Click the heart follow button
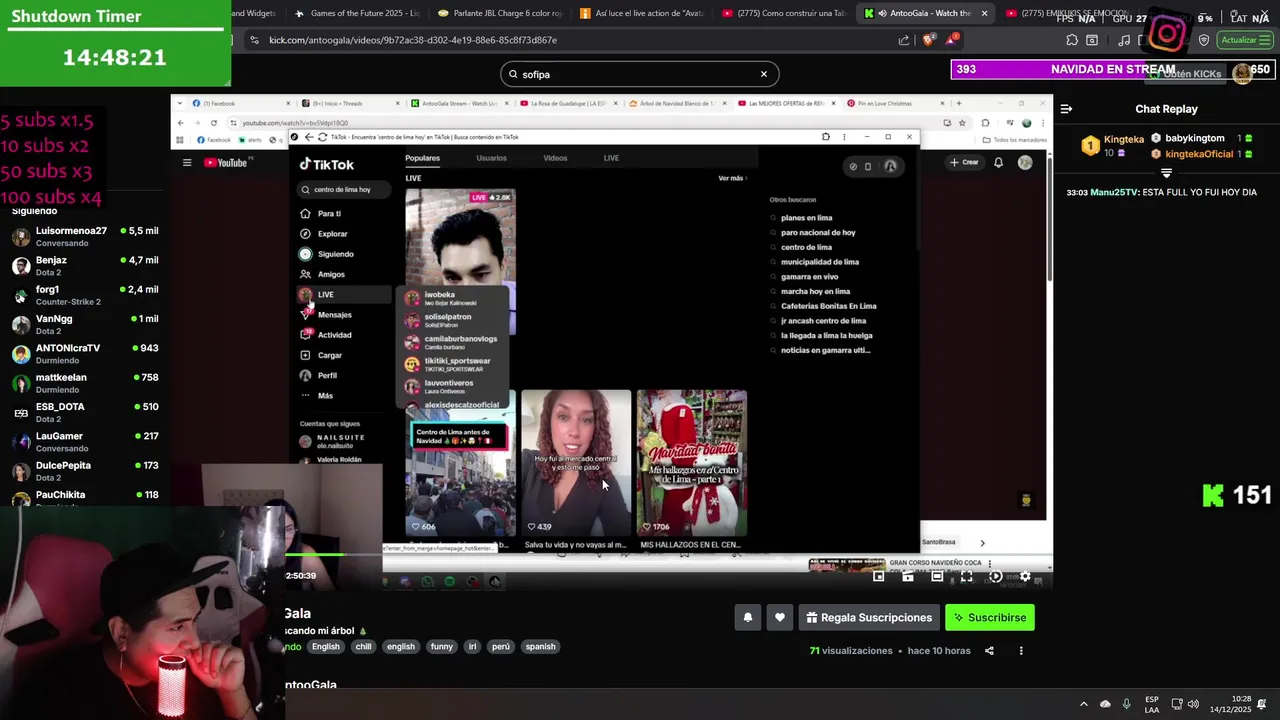 (780, 617)
